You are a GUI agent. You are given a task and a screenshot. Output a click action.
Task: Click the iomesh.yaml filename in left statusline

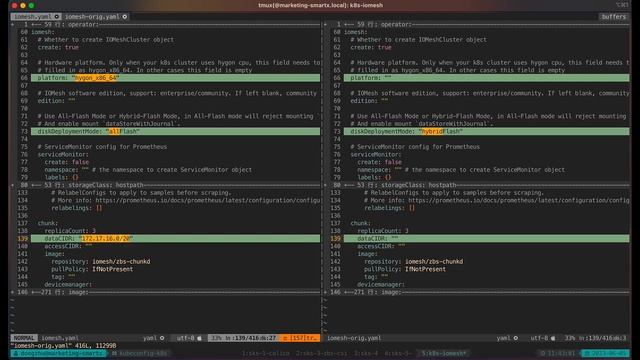(60, 338)
